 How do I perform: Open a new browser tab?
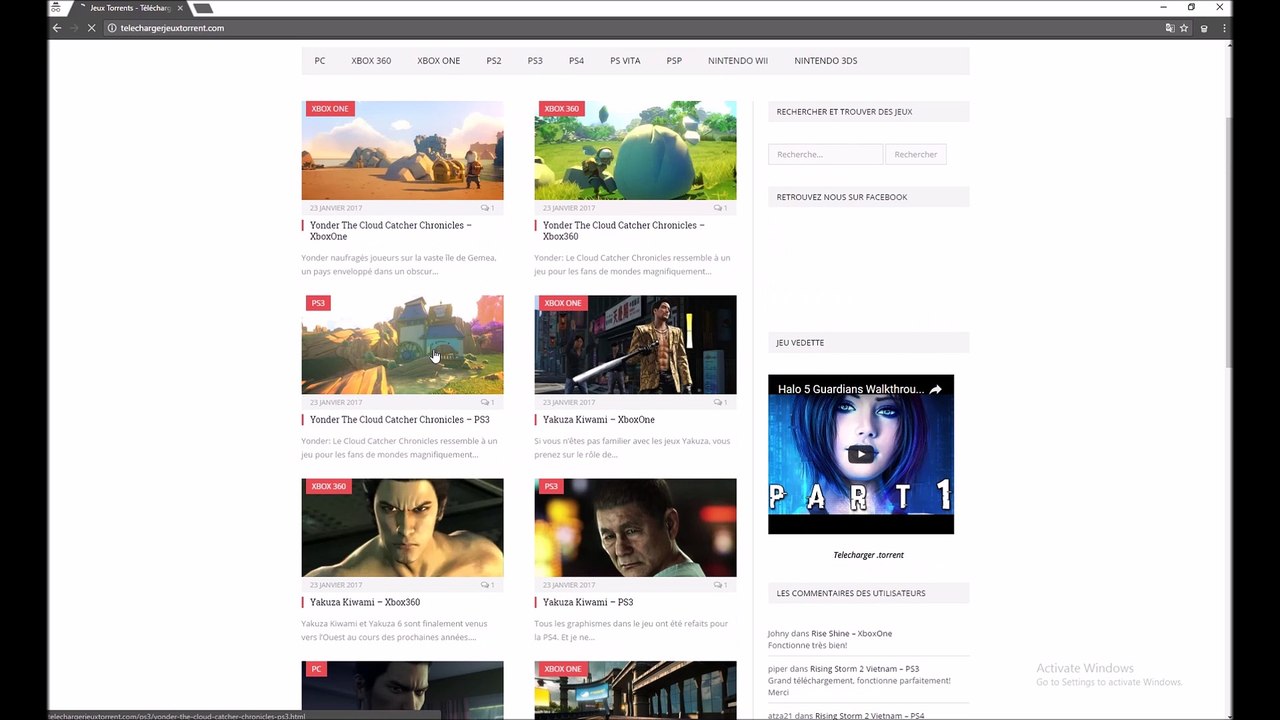pyautogui.click(x=203, y=8)
